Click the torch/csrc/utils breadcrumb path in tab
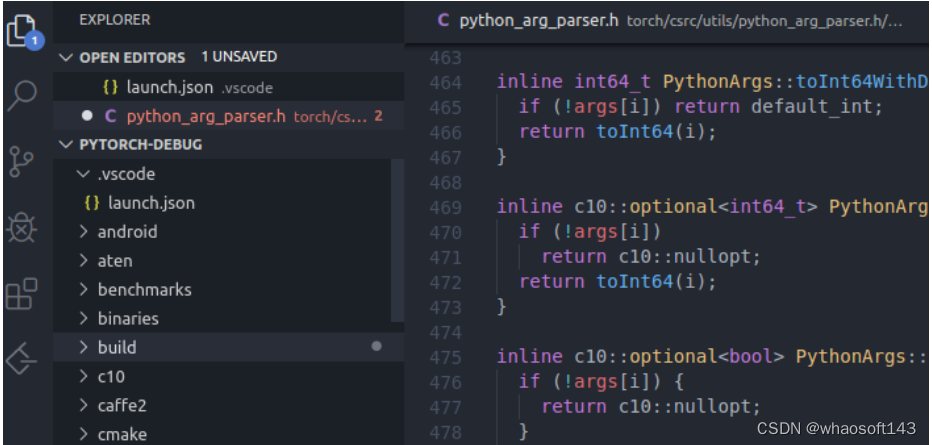 click(x=765, y=21)
